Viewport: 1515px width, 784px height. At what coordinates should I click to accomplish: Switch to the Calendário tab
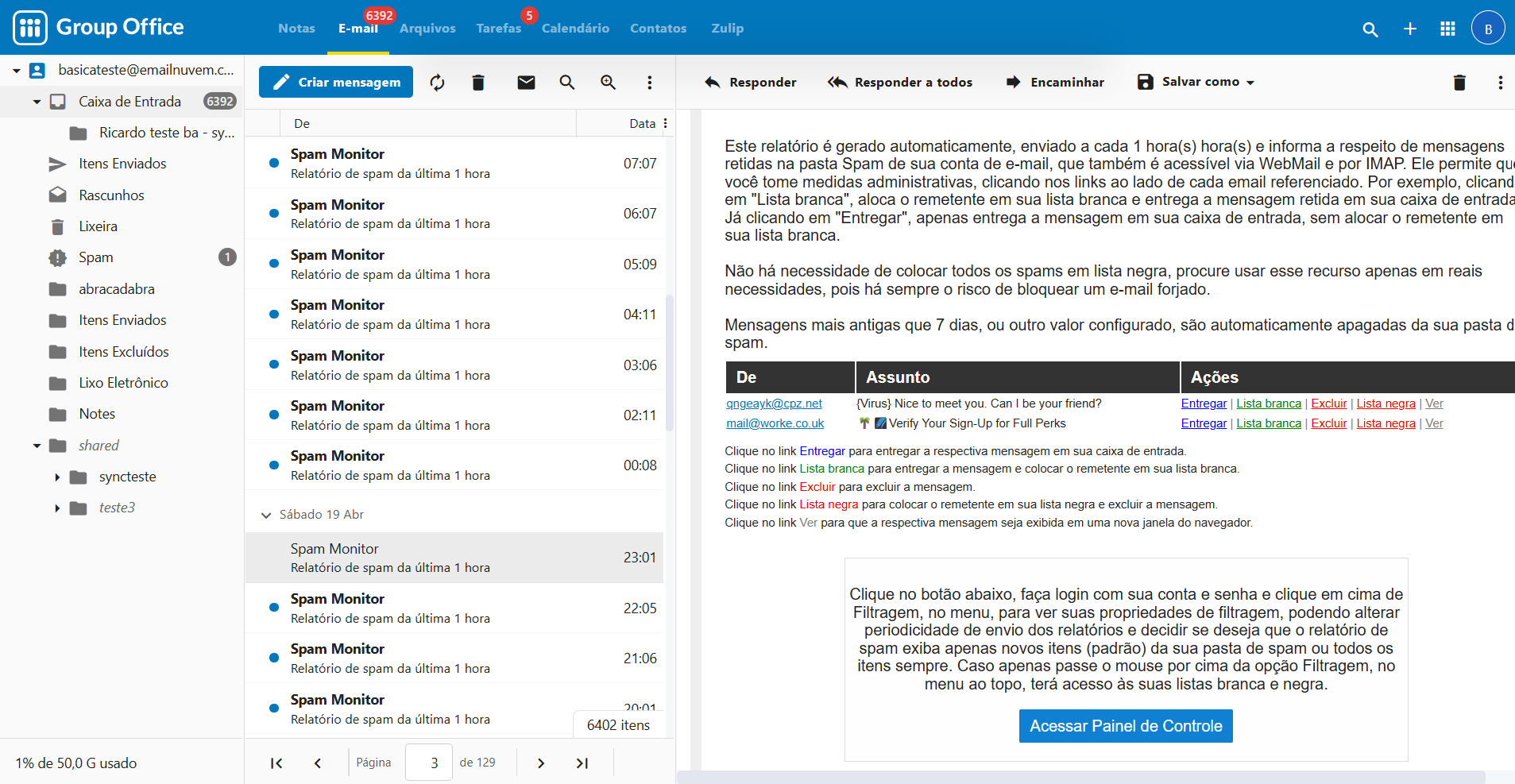[575, 29]
